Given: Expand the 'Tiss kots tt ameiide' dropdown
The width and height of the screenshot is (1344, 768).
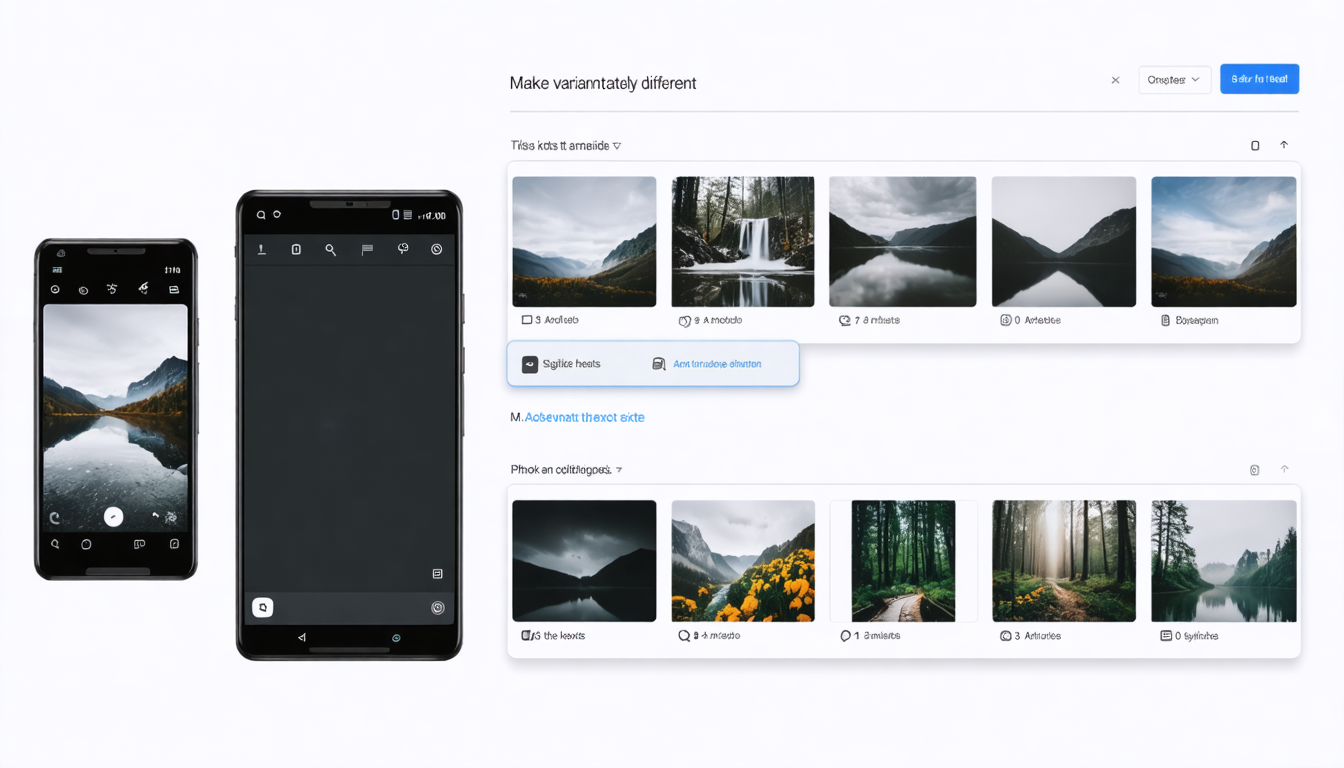Looking at the screenshot, I should click(x=617, y=145).
